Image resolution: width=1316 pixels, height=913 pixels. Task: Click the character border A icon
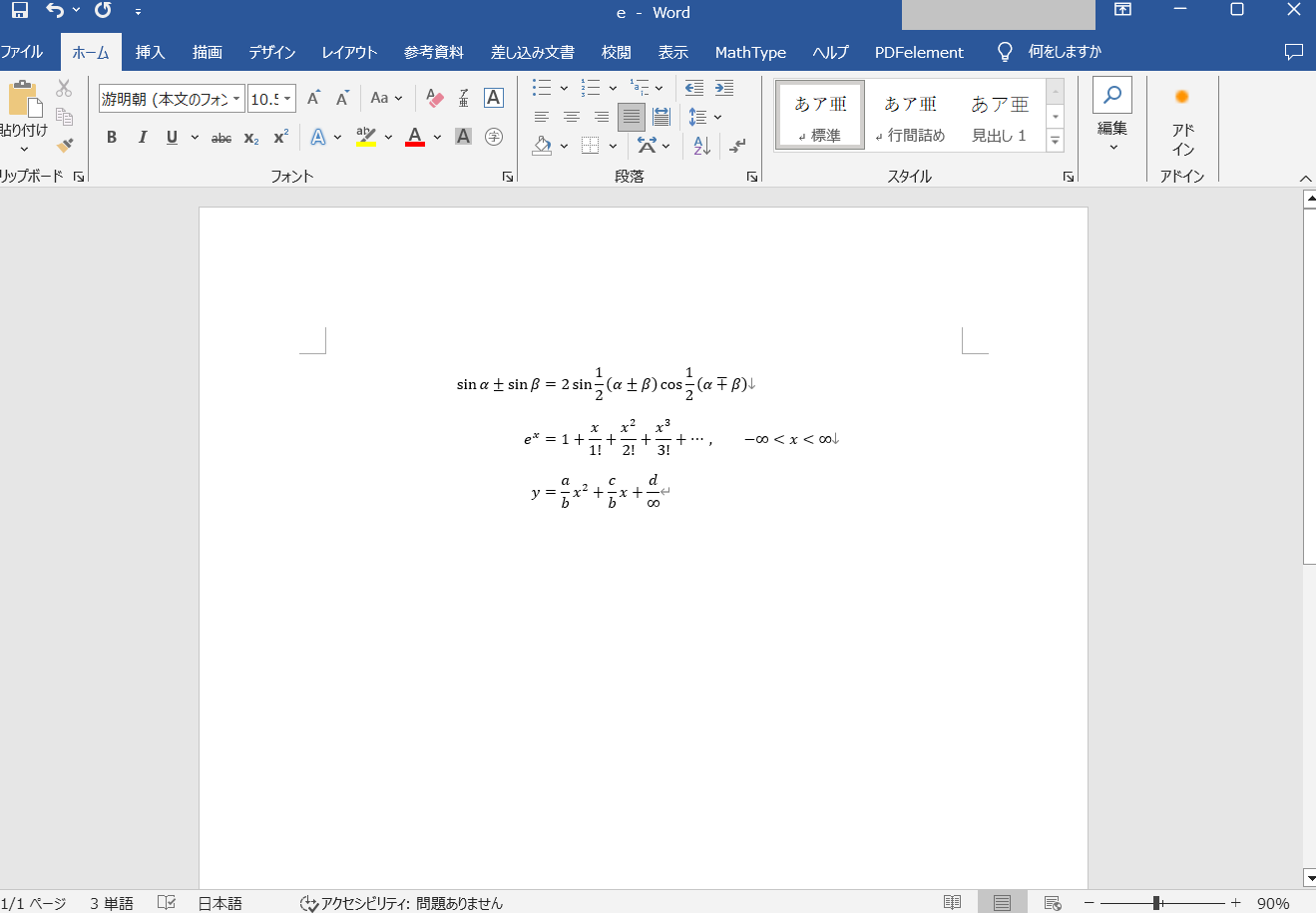493,98
